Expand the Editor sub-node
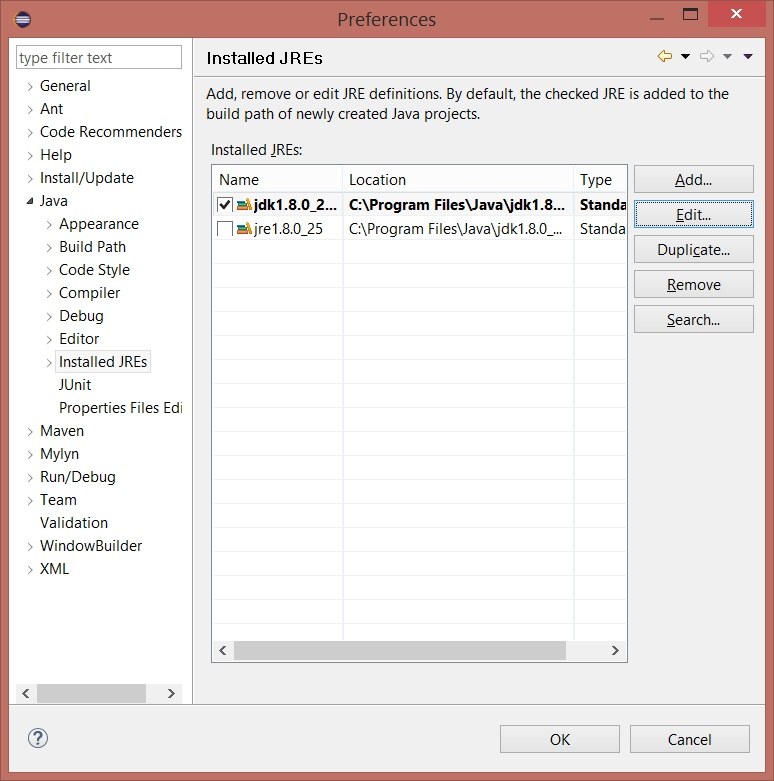This screenshot has height=781, width=774. (49, 340)
